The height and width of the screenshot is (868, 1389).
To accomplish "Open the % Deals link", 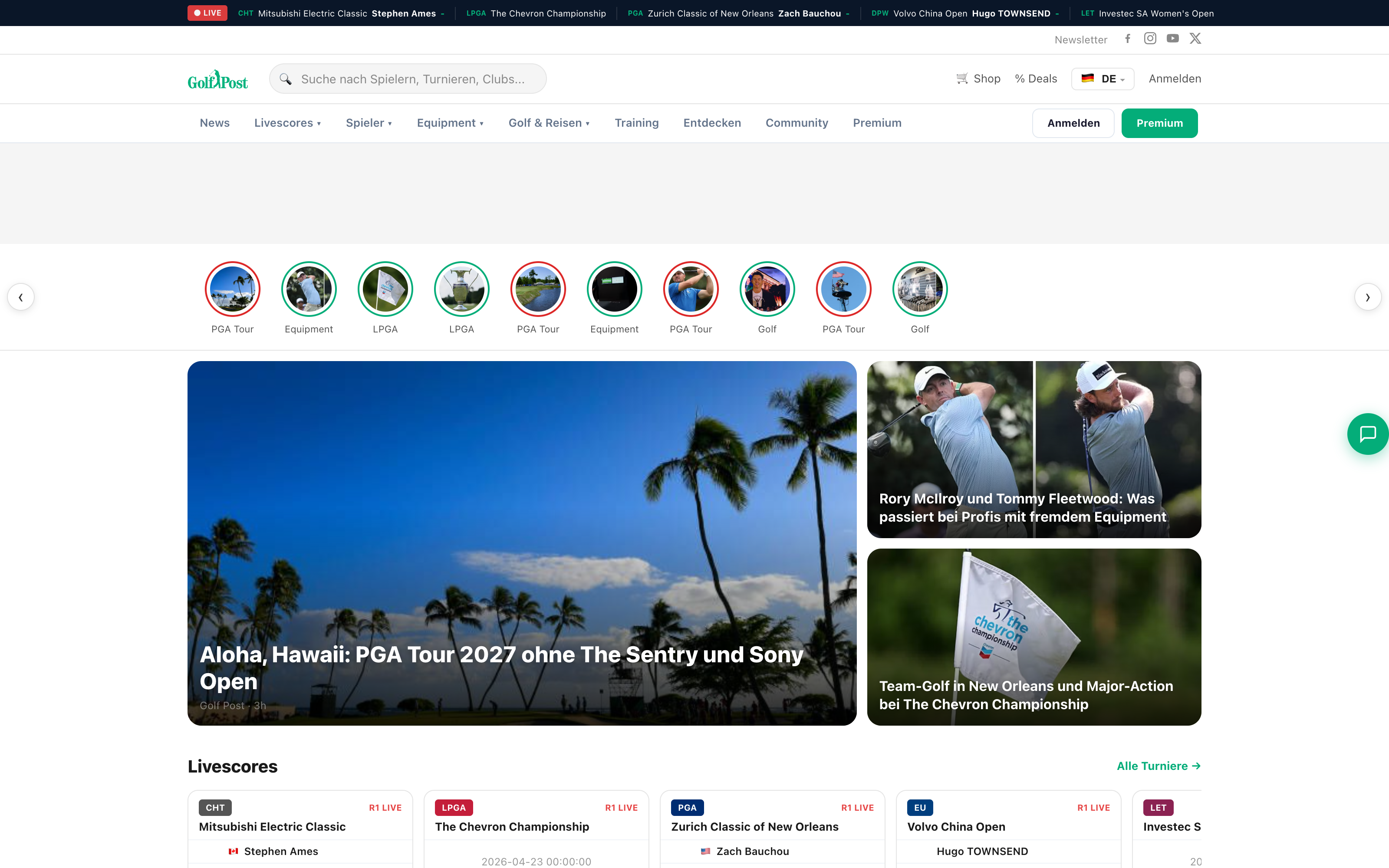I will point(1036,79).
